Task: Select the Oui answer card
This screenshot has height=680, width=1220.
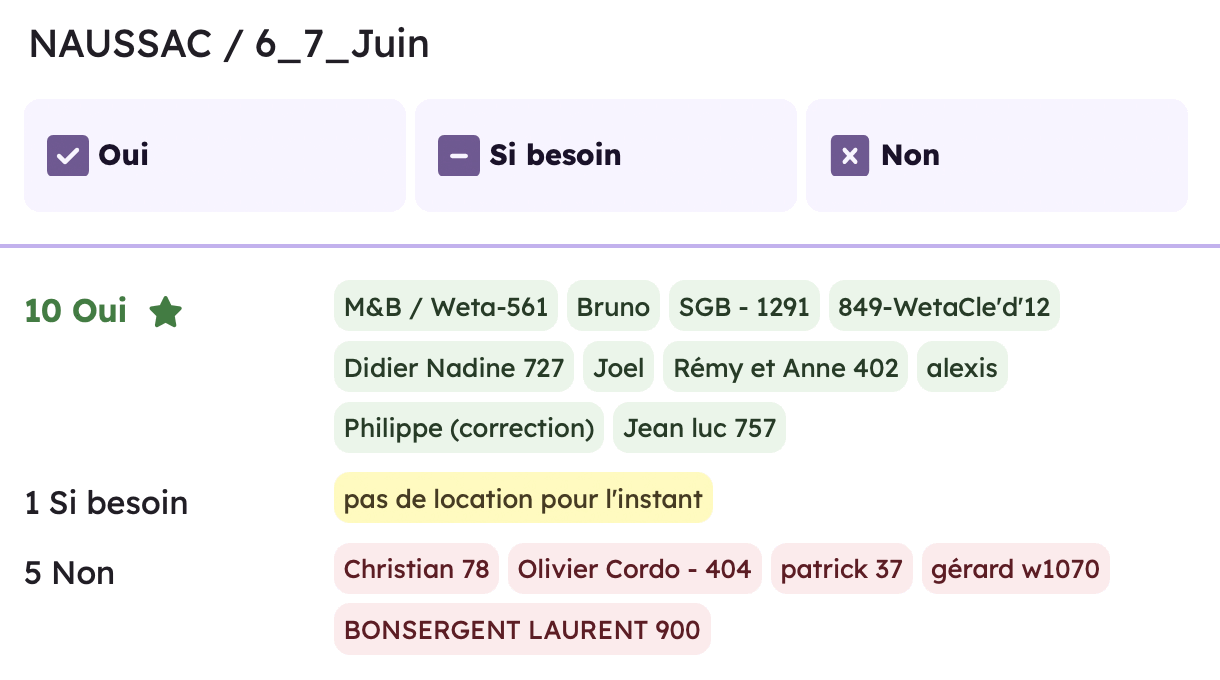Action: [x=215, y=155]
